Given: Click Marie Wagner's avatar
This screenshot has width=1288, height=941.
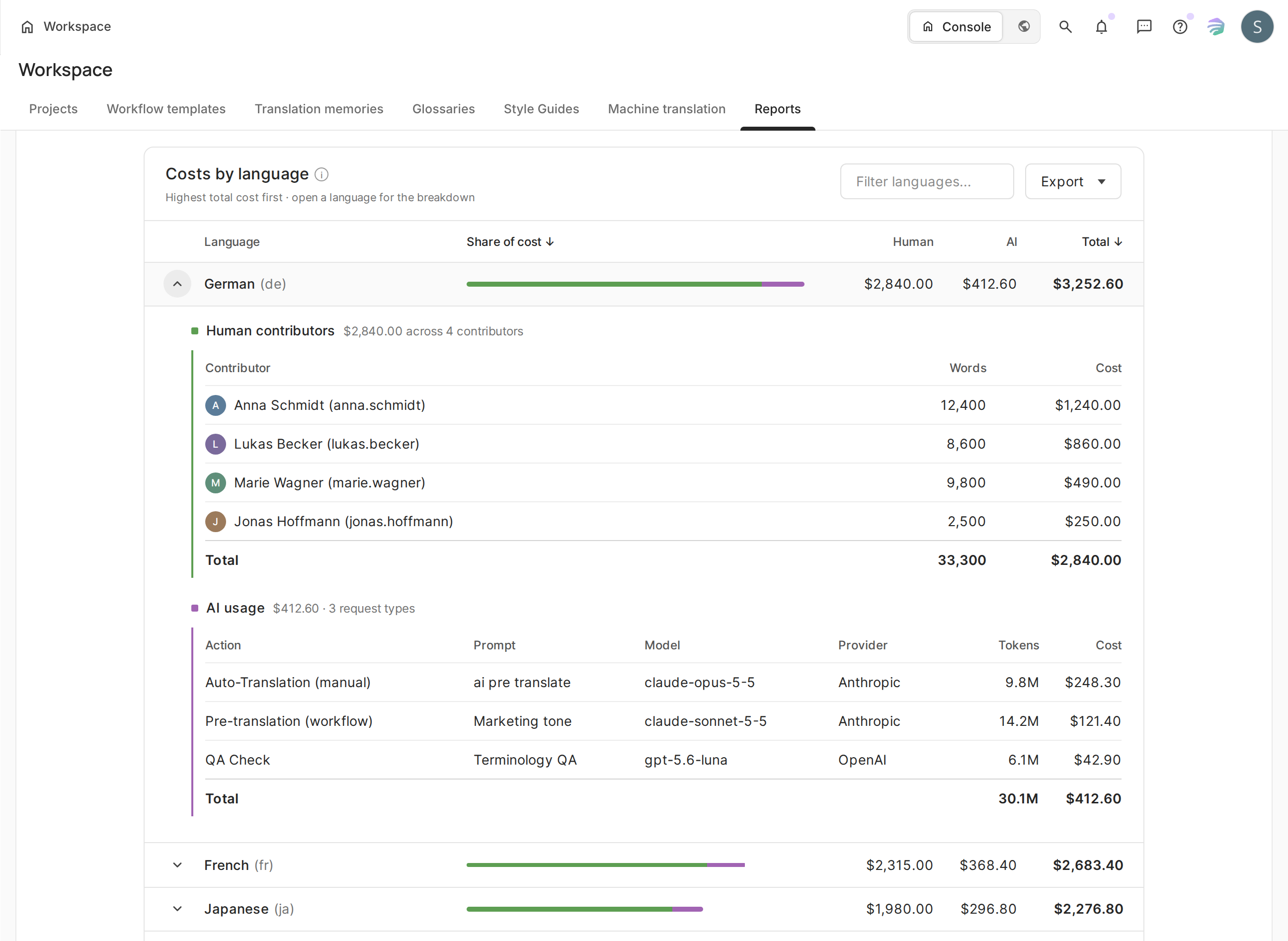Looking at the screenshot, I should pos(215,482).
